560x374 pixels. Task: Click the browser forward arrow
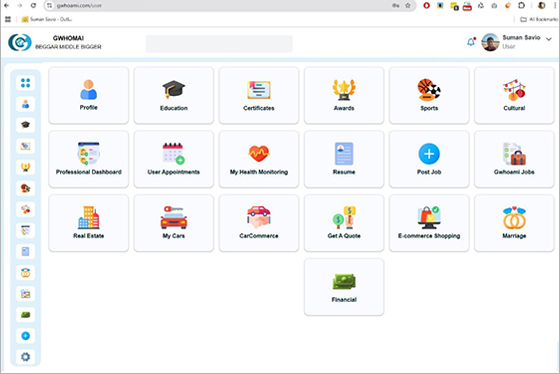(20, 5)
